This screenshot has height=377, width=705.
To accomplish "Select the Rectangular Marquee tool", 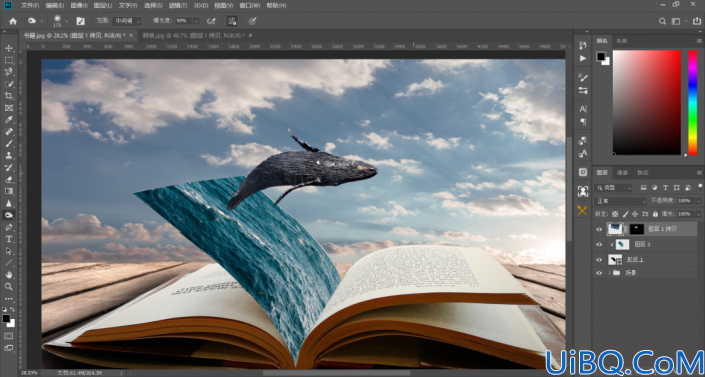I will pyautogui.click(x=9, y=60).
